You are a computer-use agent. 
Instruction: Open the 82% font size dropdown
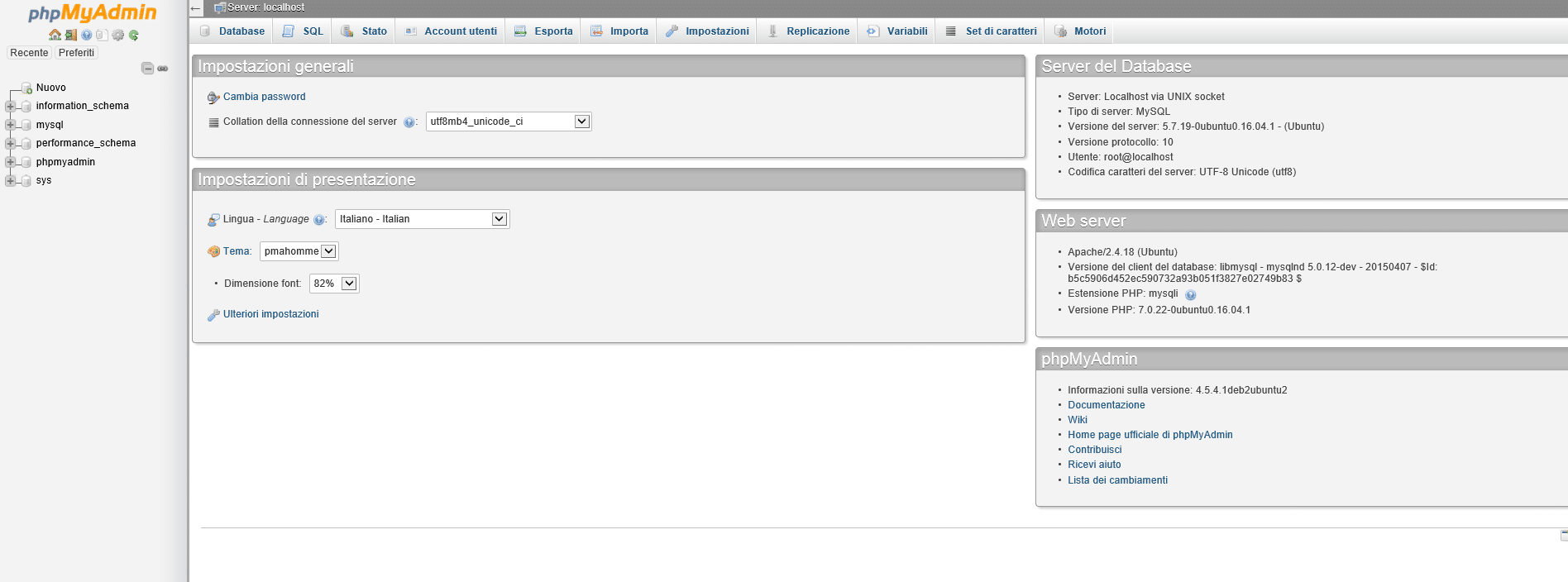click(x=334, y=284)
